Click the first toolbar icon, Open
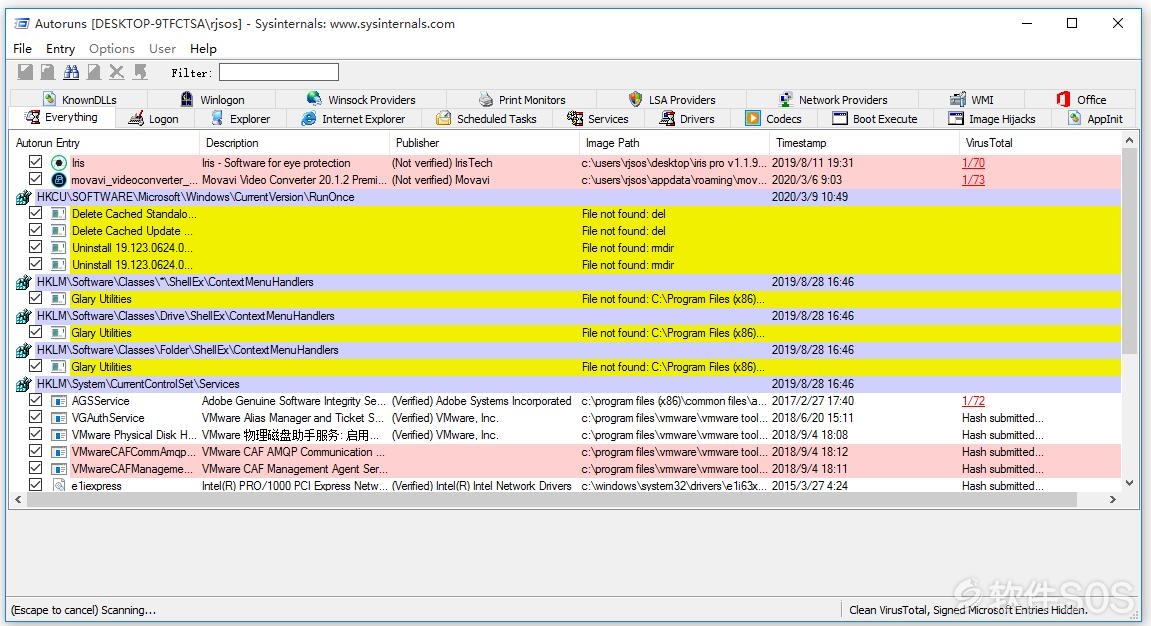Screen dimensions: 1151x626 click(26, 72)
